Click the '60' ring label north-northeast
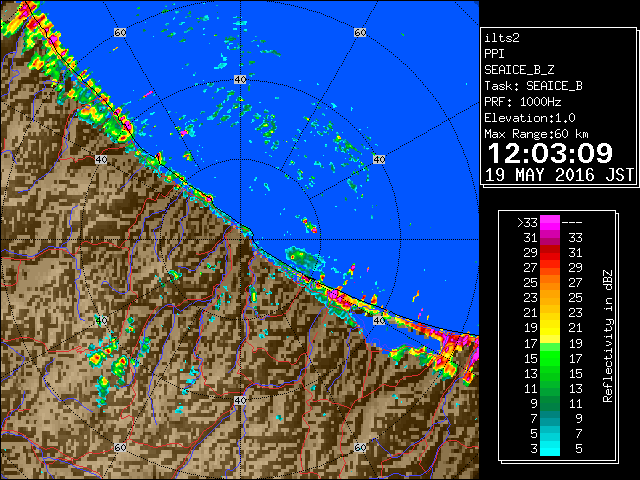The width and height of the screenshot is (640, 480). pyautogui.click(x=360, y=32)
